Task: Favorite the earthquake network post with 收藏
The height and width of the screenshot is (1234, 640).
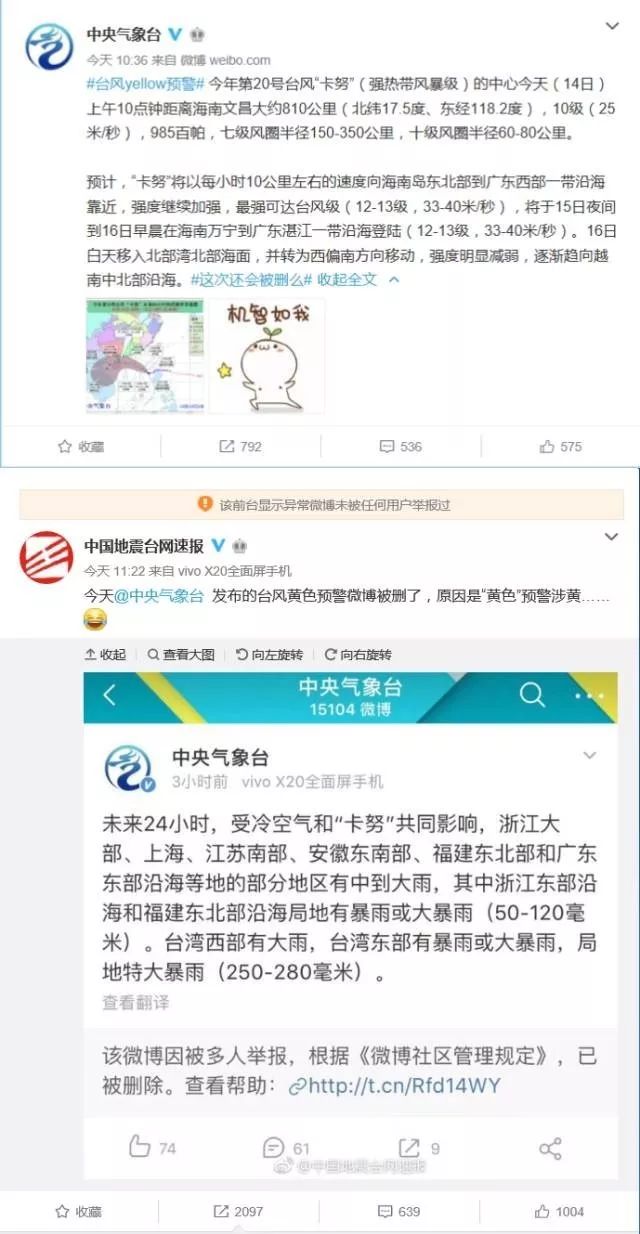Action: (79, 1211)
